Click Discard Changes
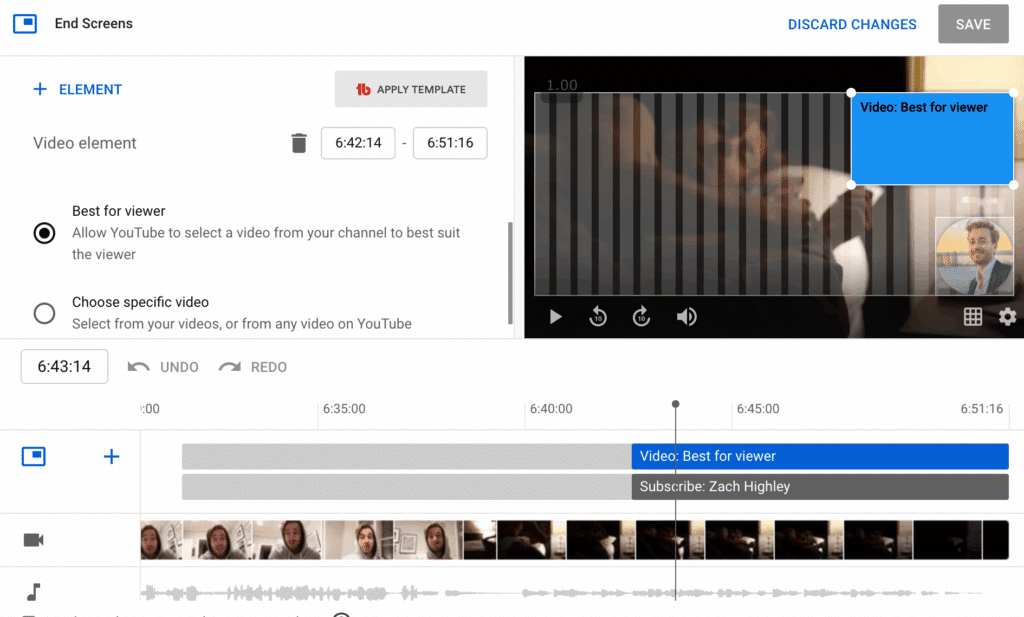The width and height of the screenshot is (1024, 617). [852, 24]
